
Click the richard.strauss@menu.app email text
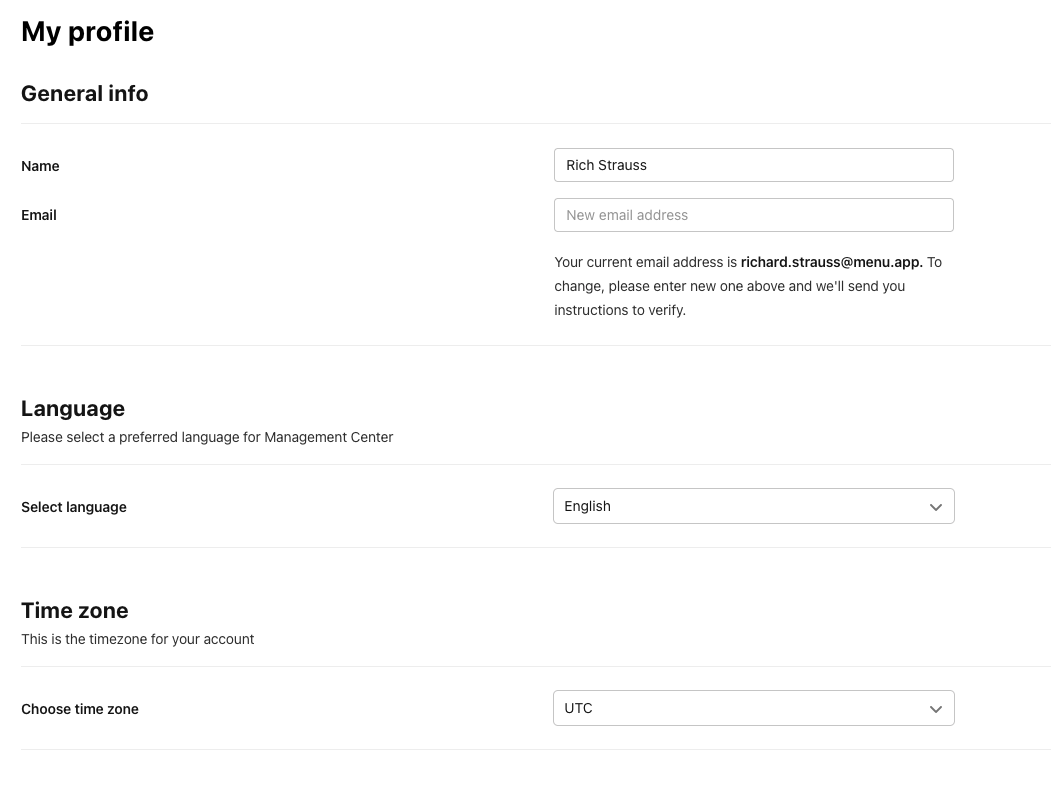click(831, 262)
